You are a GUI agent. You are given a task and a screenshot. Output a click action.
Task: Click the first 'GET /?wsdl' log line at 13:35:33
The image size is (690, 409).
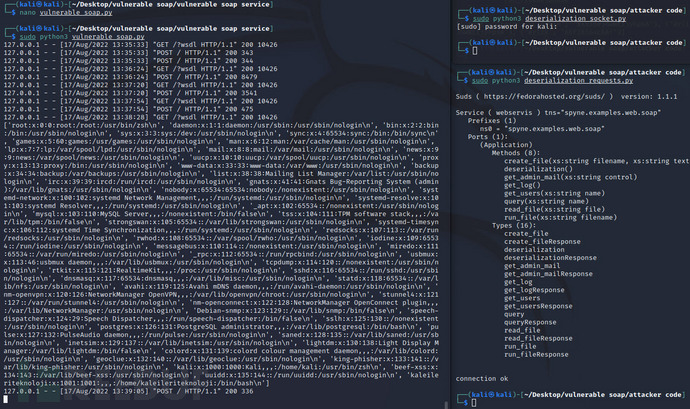[140, 44]
